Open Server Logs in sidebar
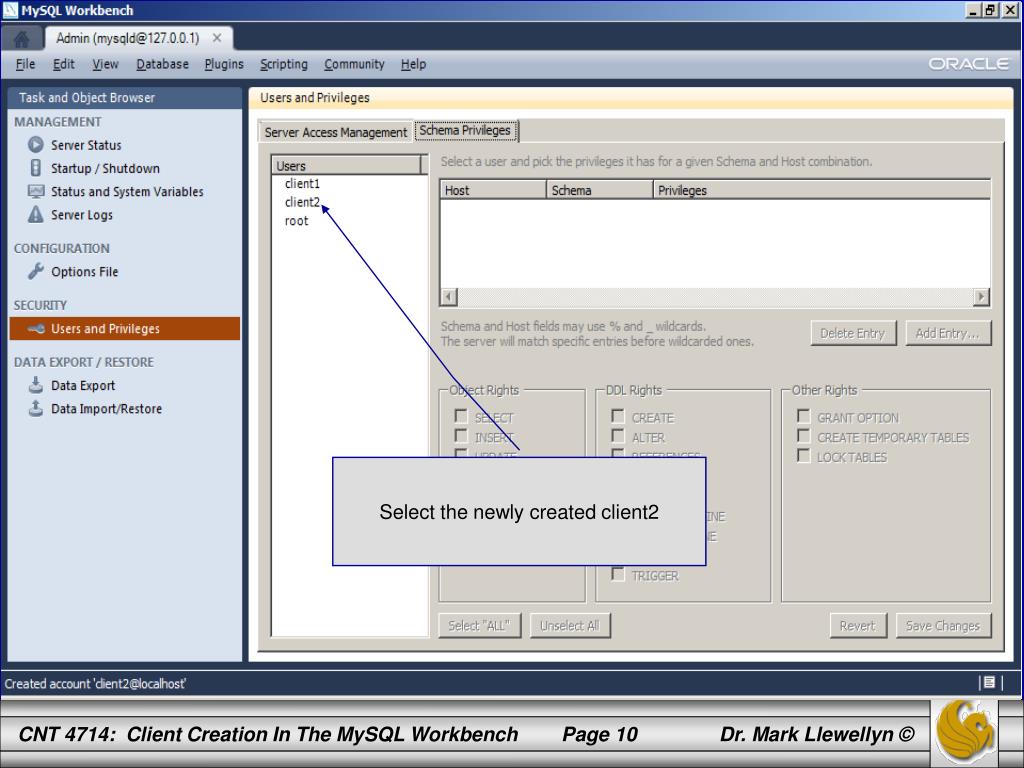1024x768 pixels. [82, 215]
